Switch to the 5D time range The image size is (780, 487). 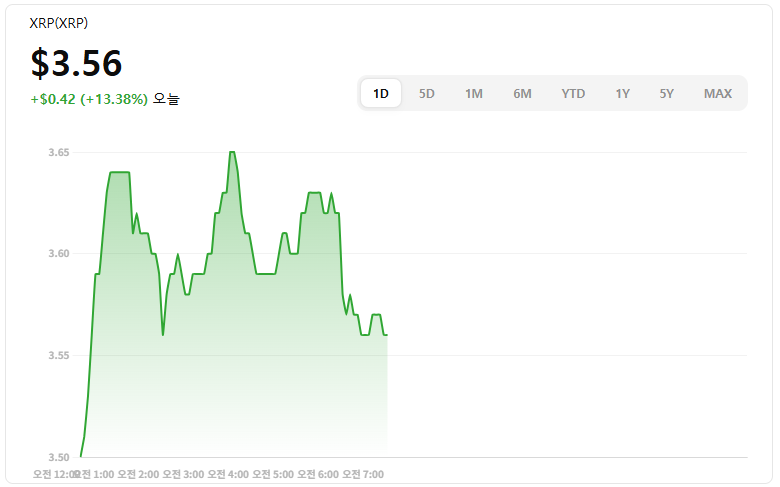426,94
